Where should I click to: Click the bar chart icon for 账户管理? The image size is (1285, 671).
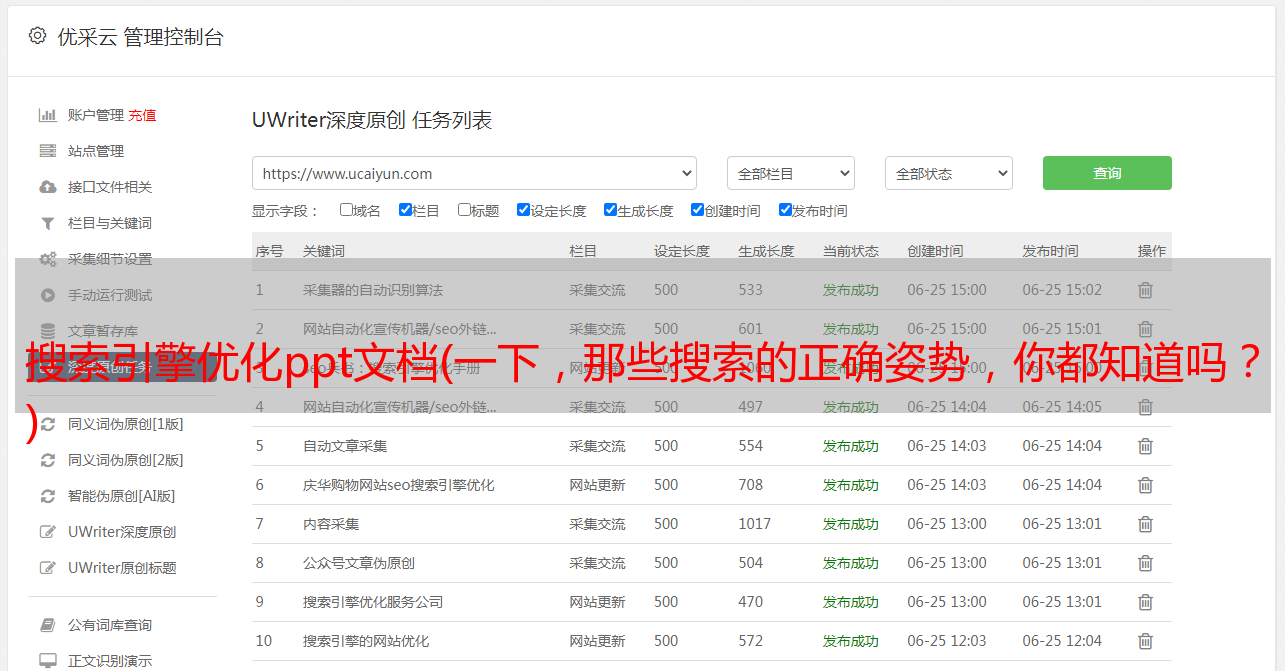point(47,115)
